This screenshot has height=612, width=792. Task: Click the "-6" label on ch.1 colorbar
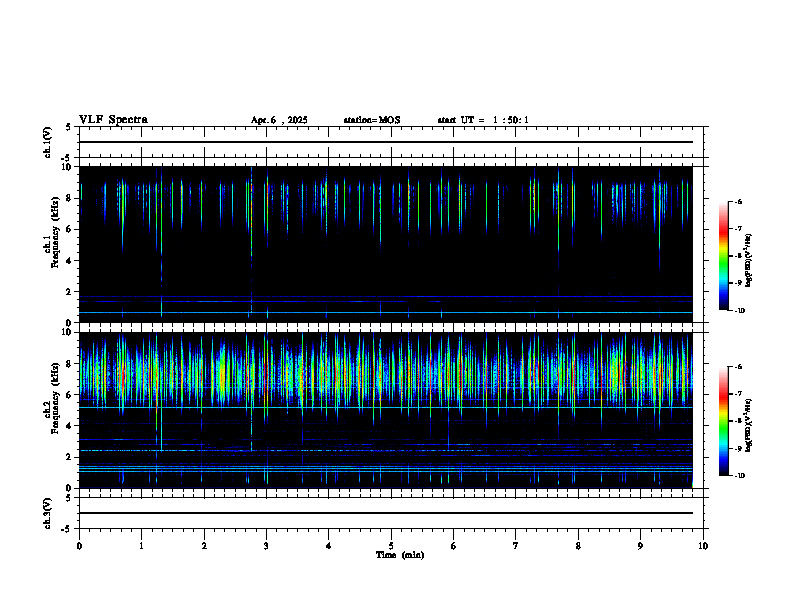pos(737,201)
